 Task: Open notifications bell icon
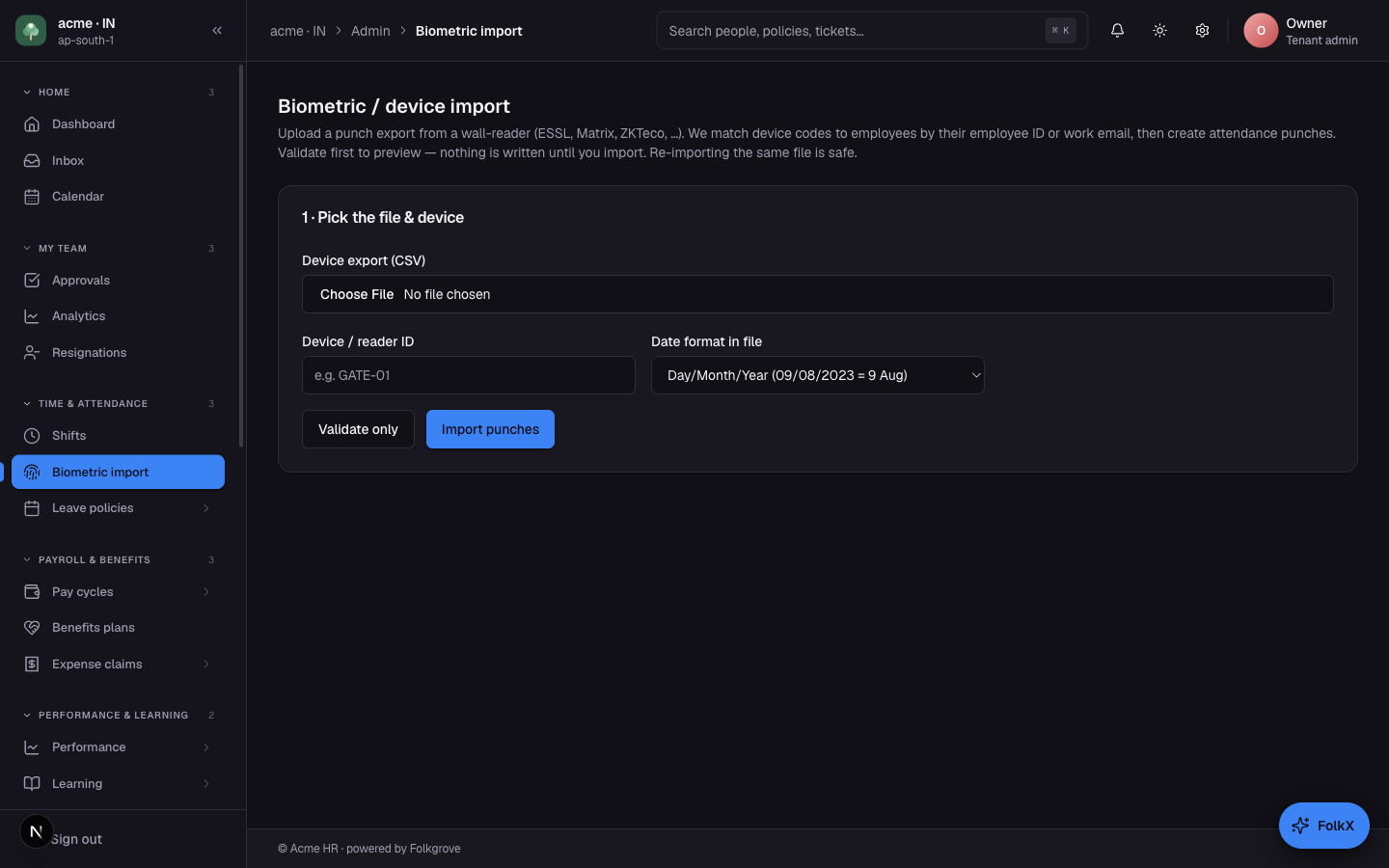(x=1117, y=31)
